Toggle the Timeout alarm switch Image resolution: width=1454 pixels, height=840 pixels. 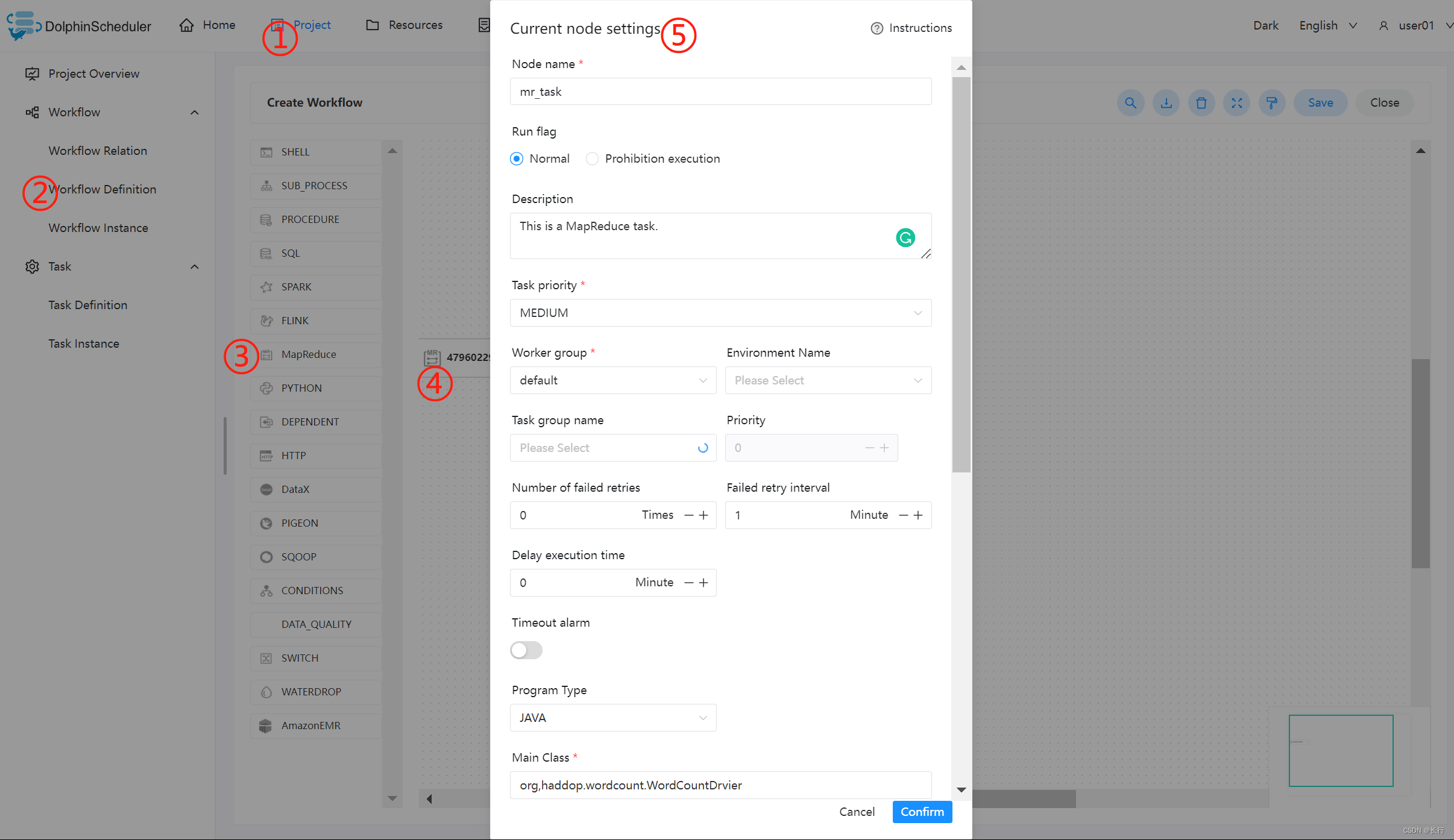tap(526, 650)
